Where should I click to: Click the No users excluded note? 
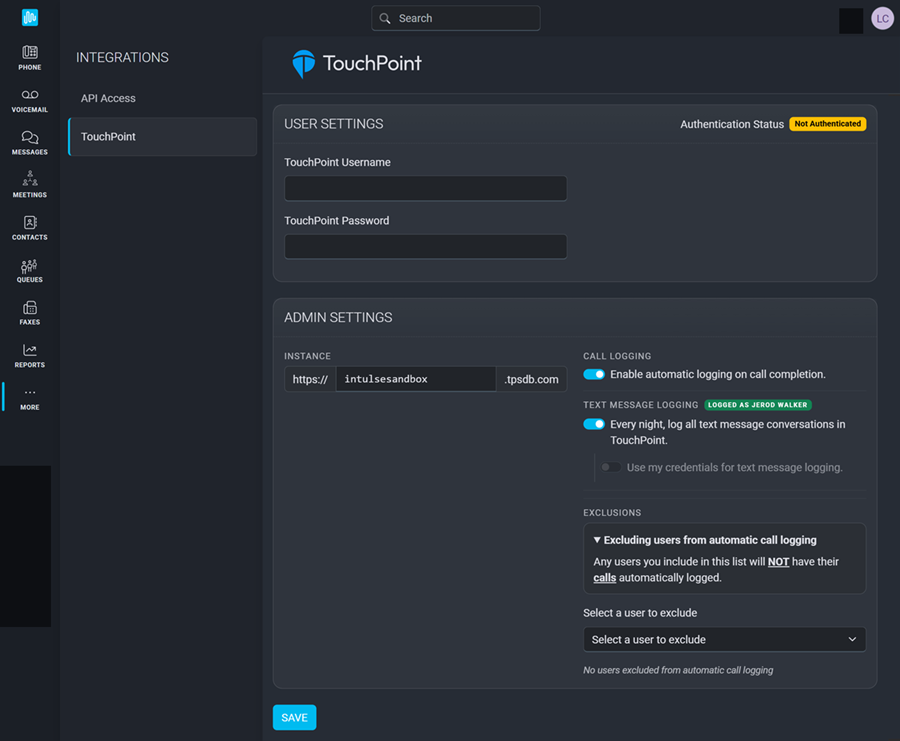678,670
